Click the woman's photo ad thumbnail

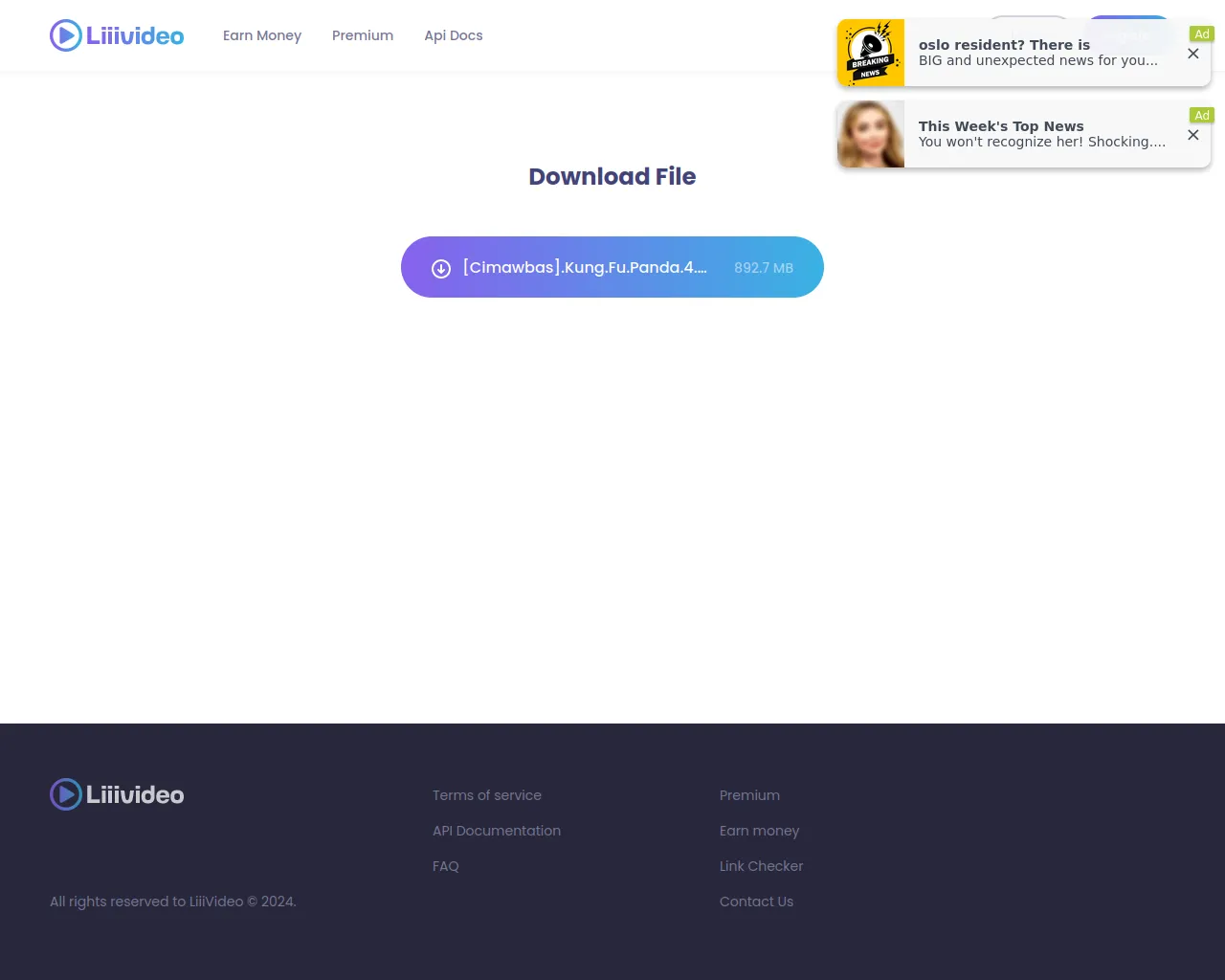pos(871,134)
